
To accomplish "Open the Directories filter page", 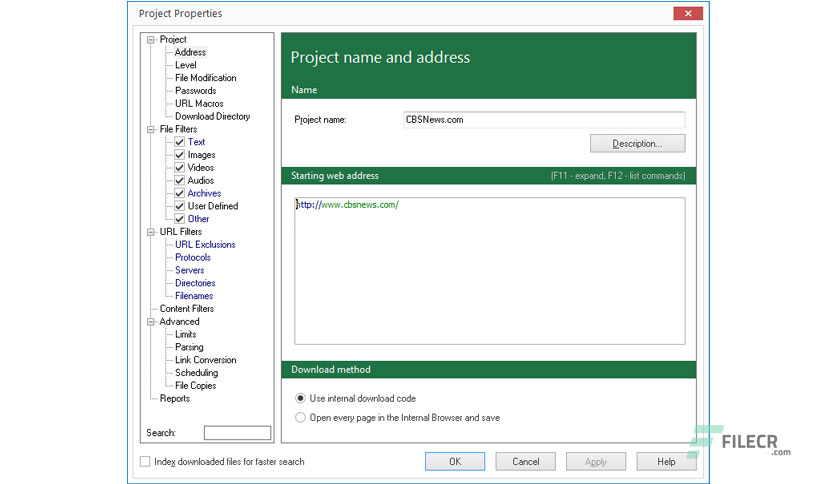I will point(195,283).
